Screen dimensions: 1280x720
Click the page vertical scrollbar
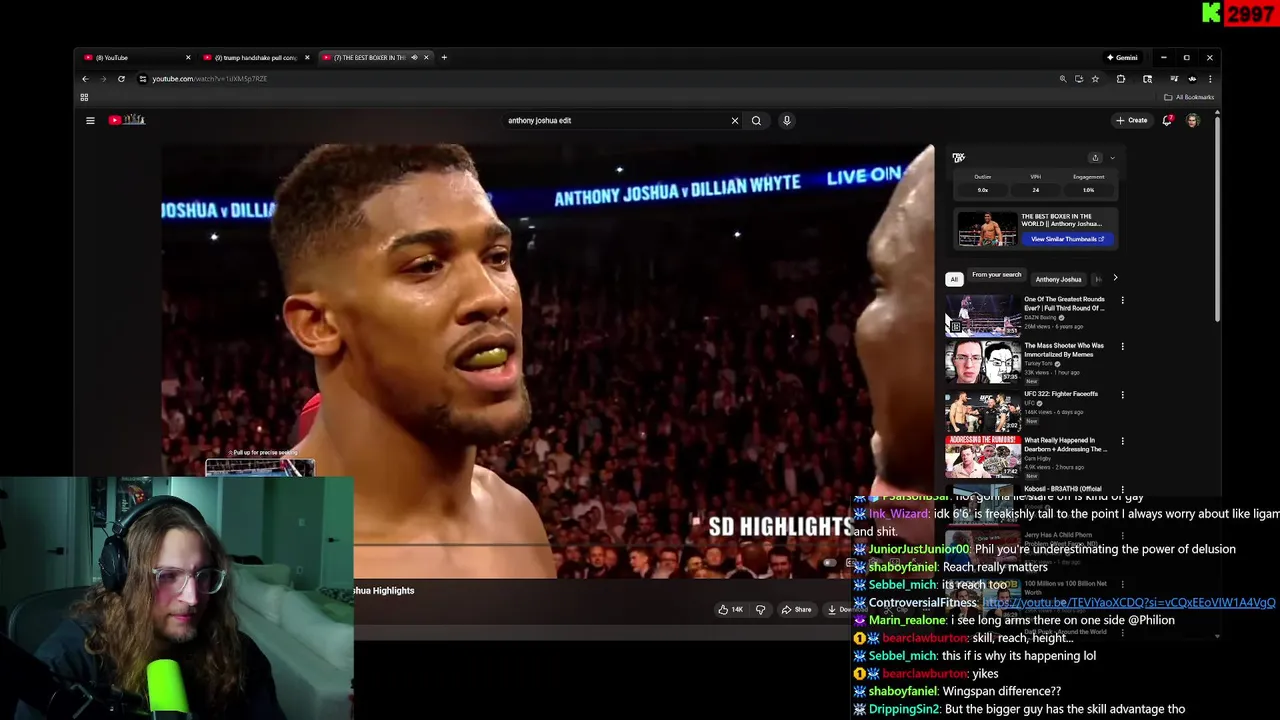1217,220
